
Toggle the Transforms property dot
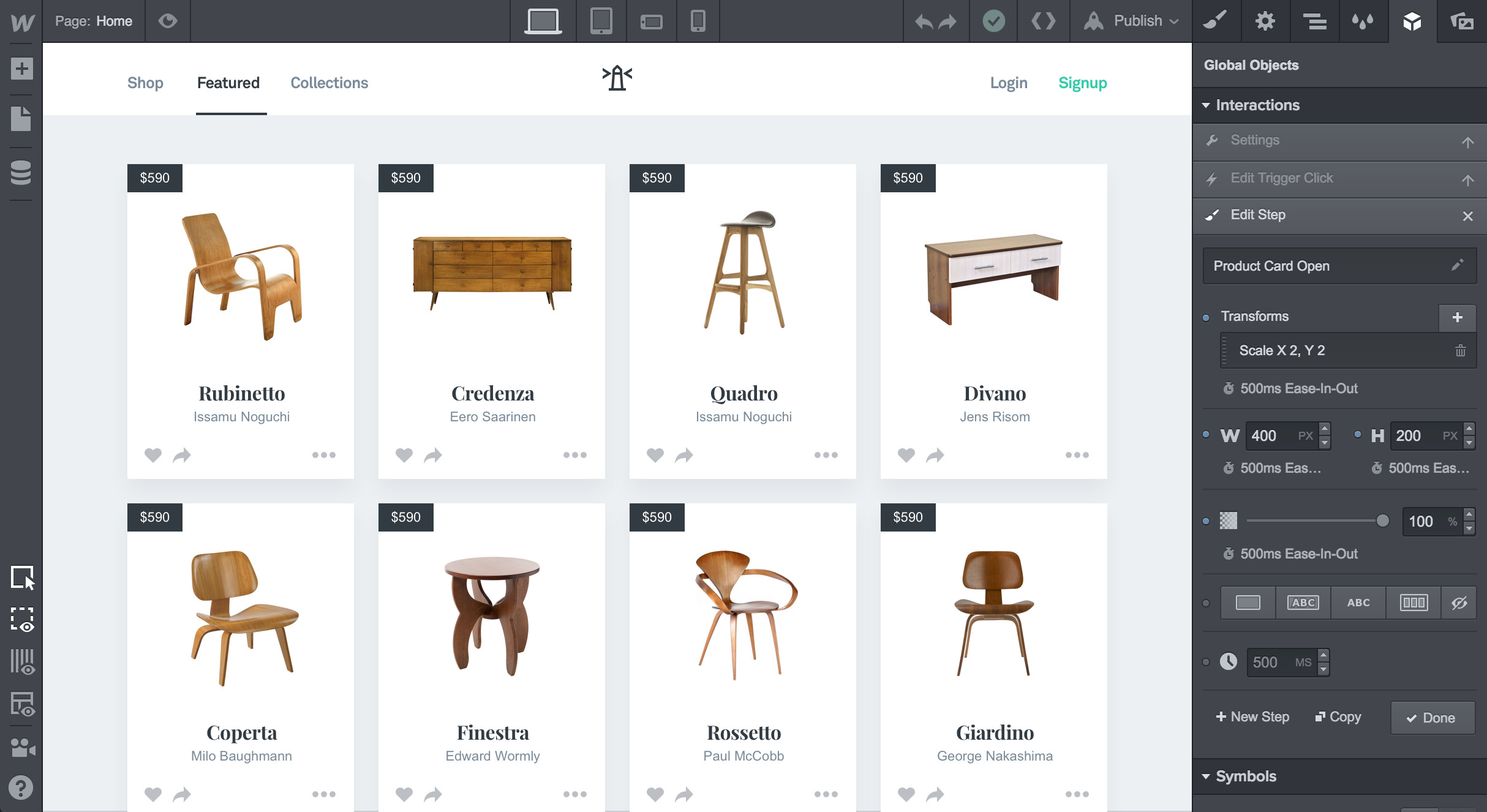[x=1206, y=317]
